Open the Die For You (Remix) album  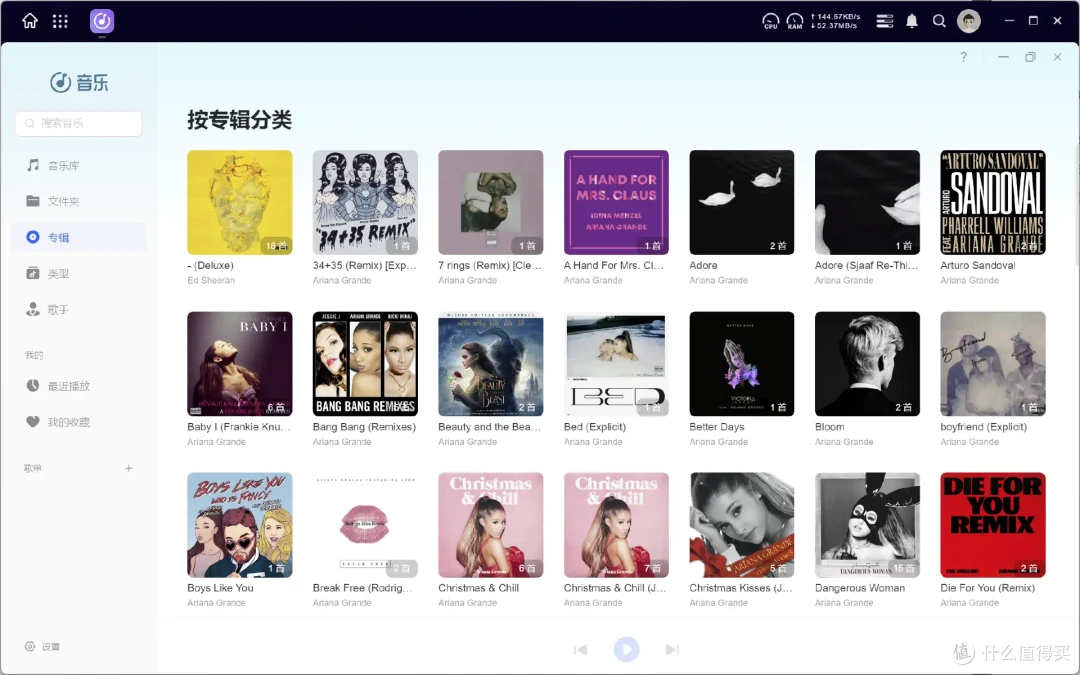coord(993,525)
